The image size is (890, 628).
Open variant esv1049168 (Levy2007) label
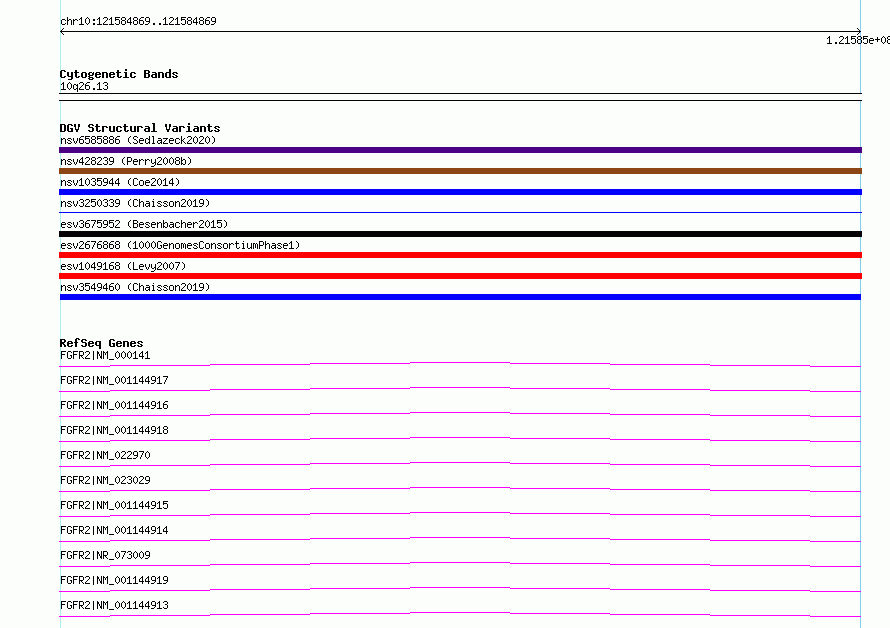tap(123, 266)
